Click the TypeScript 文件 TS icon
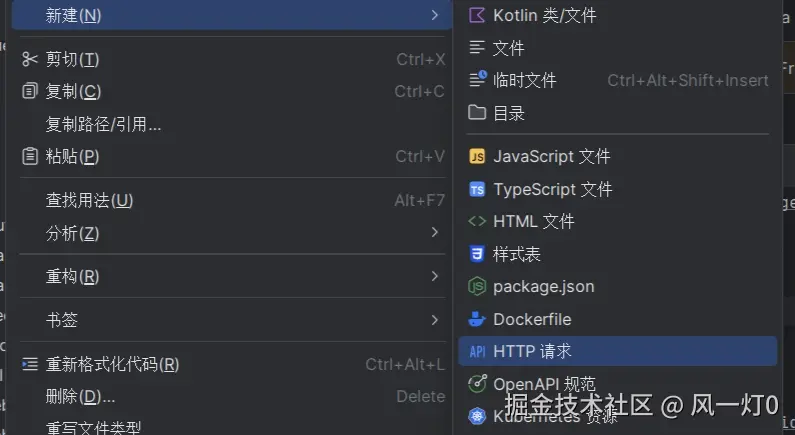The width and height of the screenshot is (795, 435). (477, 189)
